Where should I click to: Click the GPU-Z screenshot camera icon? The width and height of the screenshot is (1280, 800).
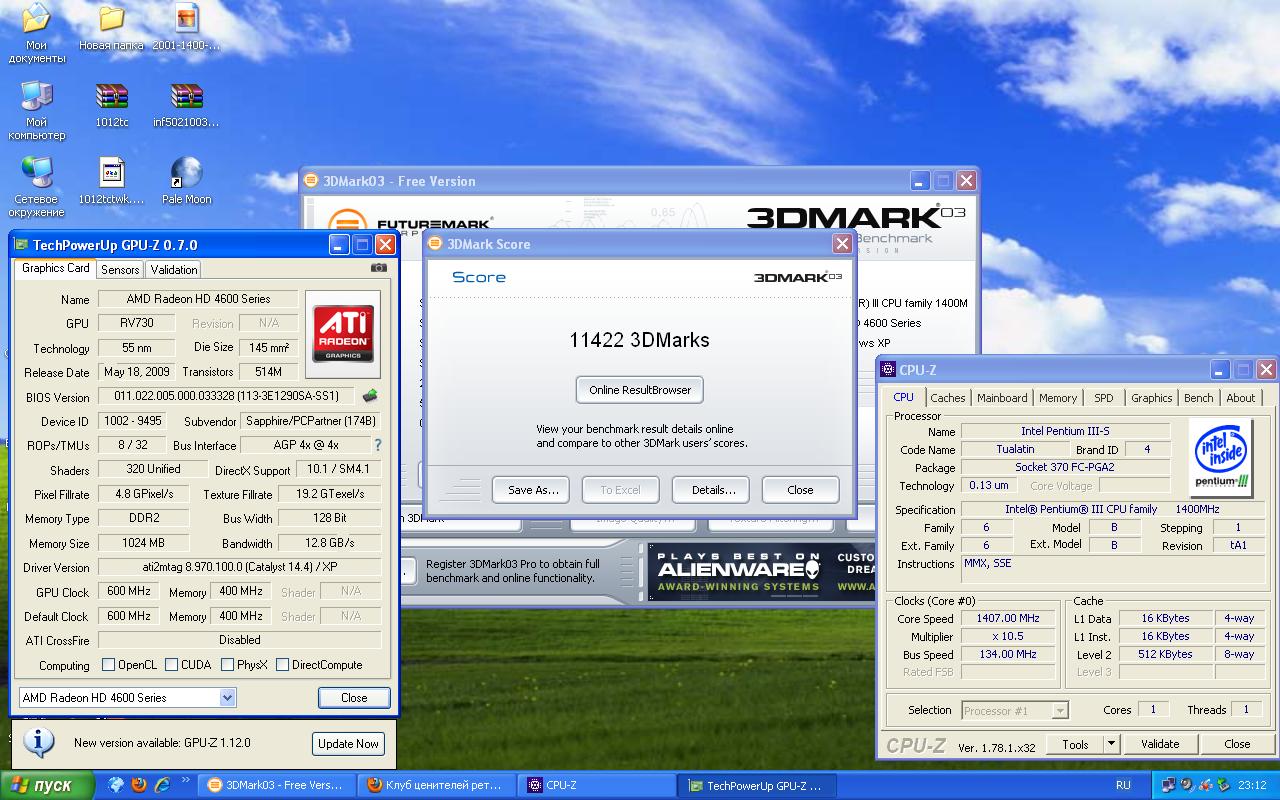379,268
